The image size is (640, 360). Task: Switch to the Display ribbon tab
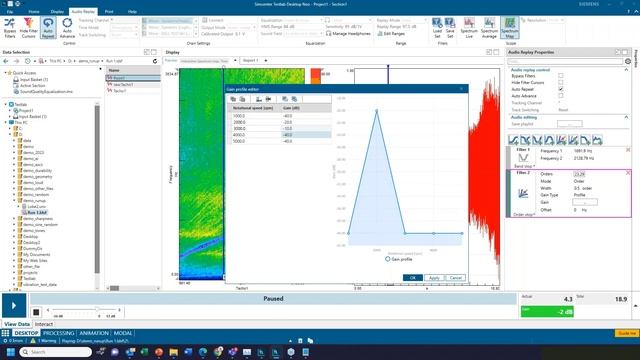(x=57, y=12)
